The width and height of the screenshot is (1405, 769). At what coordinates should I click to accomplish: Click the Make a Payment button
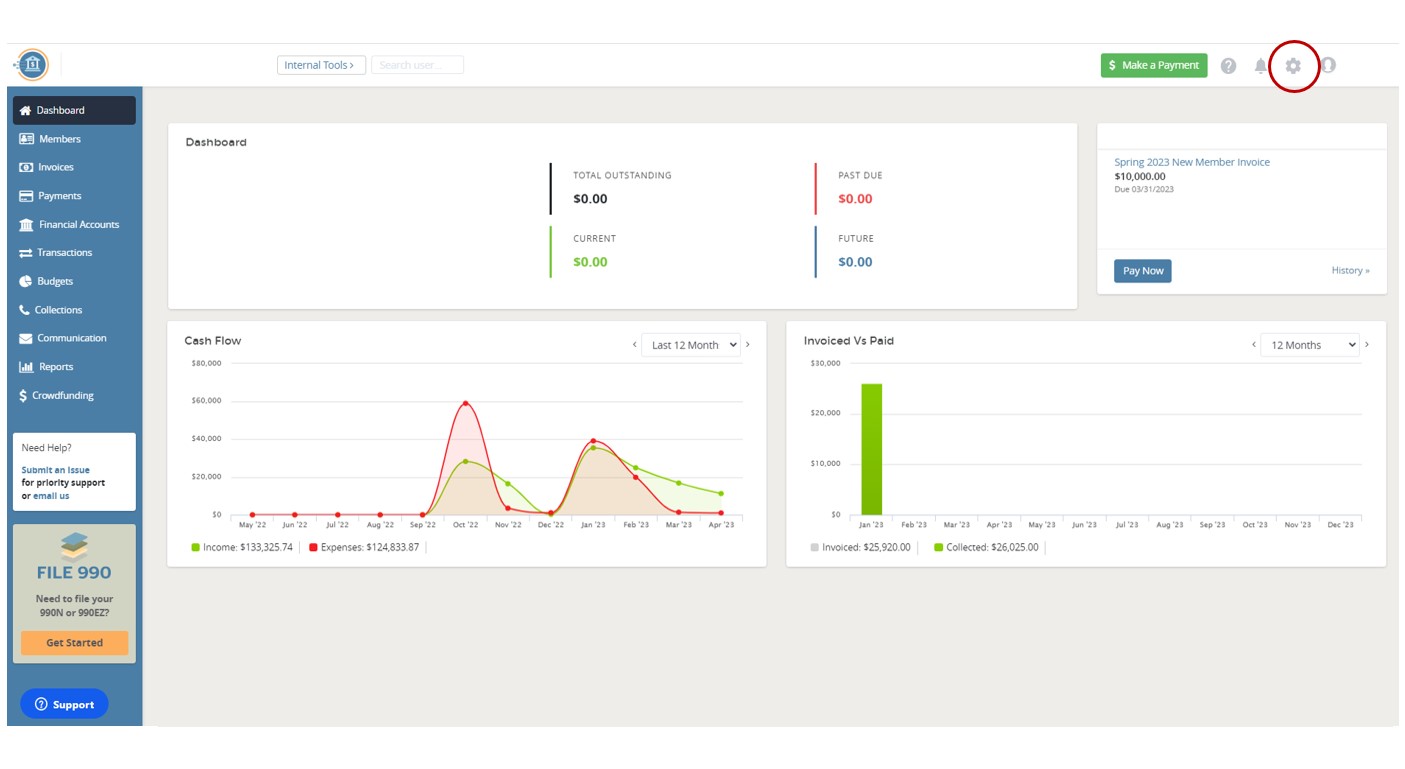1153,65
